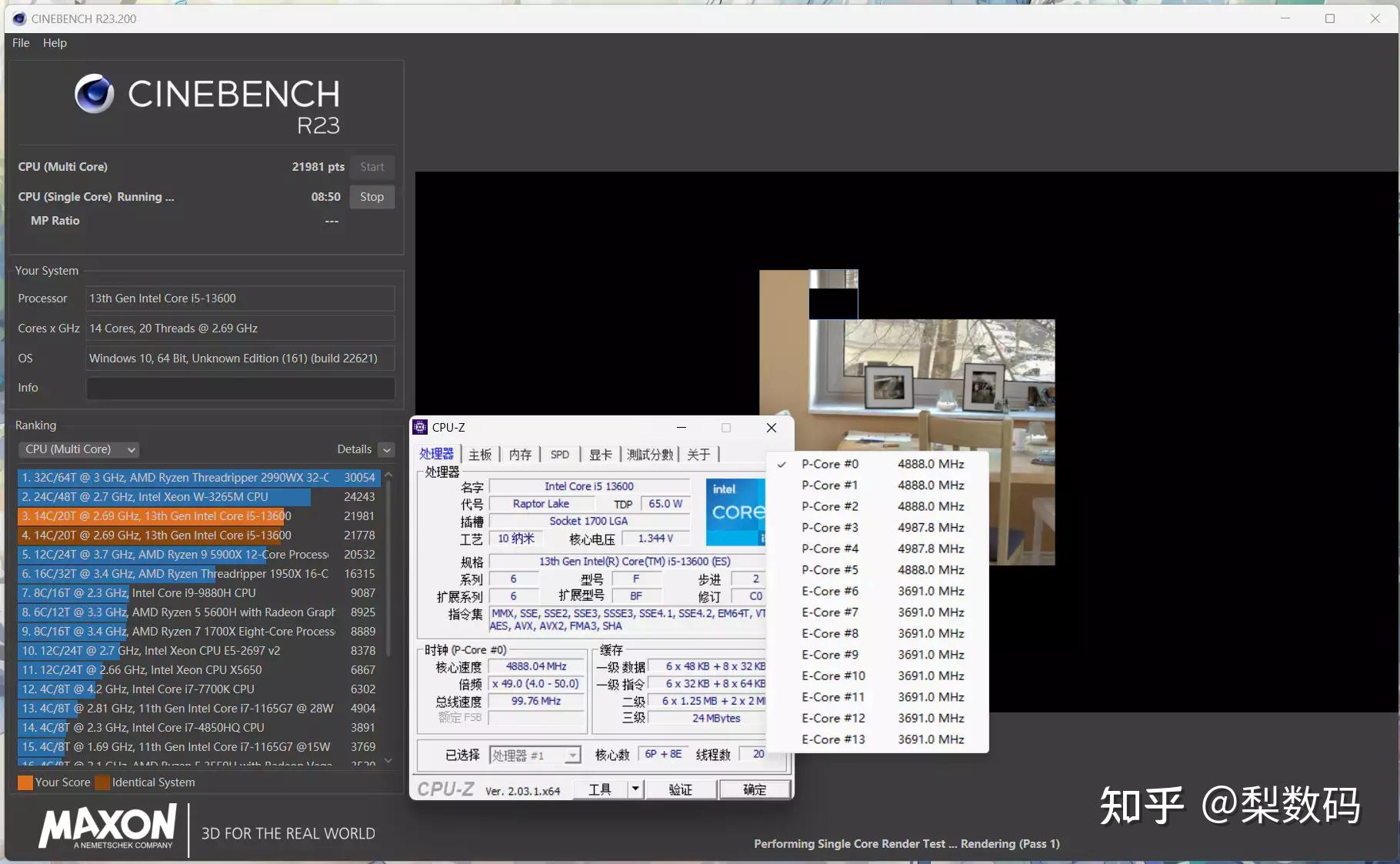This screenshot has width=1400, height=864.
Task: Click the orange Your Score legend swatch
Action: [24, 782]
